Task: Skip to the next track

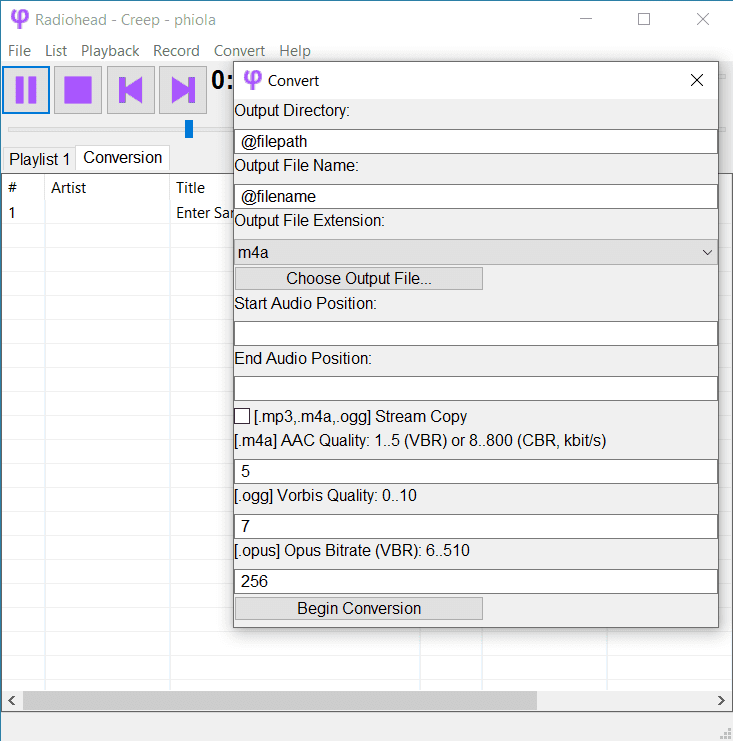Action: pos(183,90)
